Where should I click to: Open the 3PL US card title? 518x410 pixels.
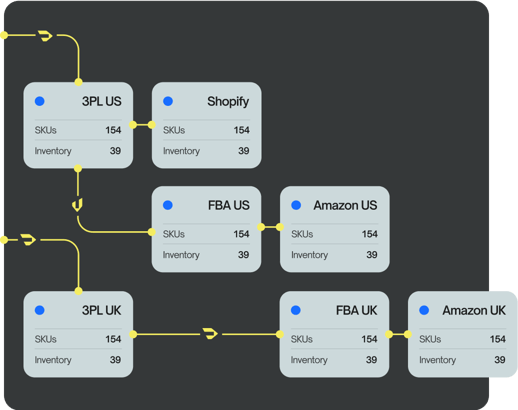(x=102, y=101)
